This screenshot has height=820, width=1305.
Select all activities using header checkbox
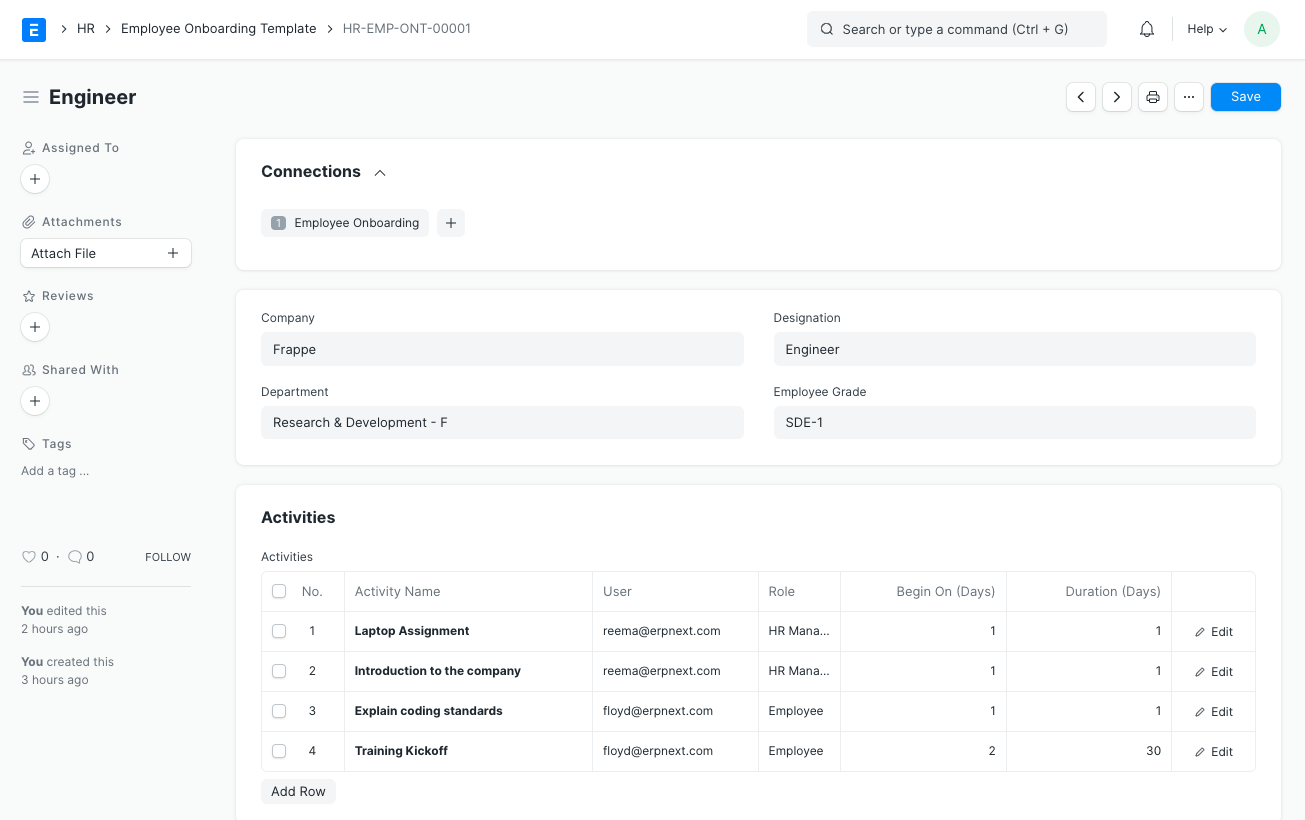coord(279,591)
